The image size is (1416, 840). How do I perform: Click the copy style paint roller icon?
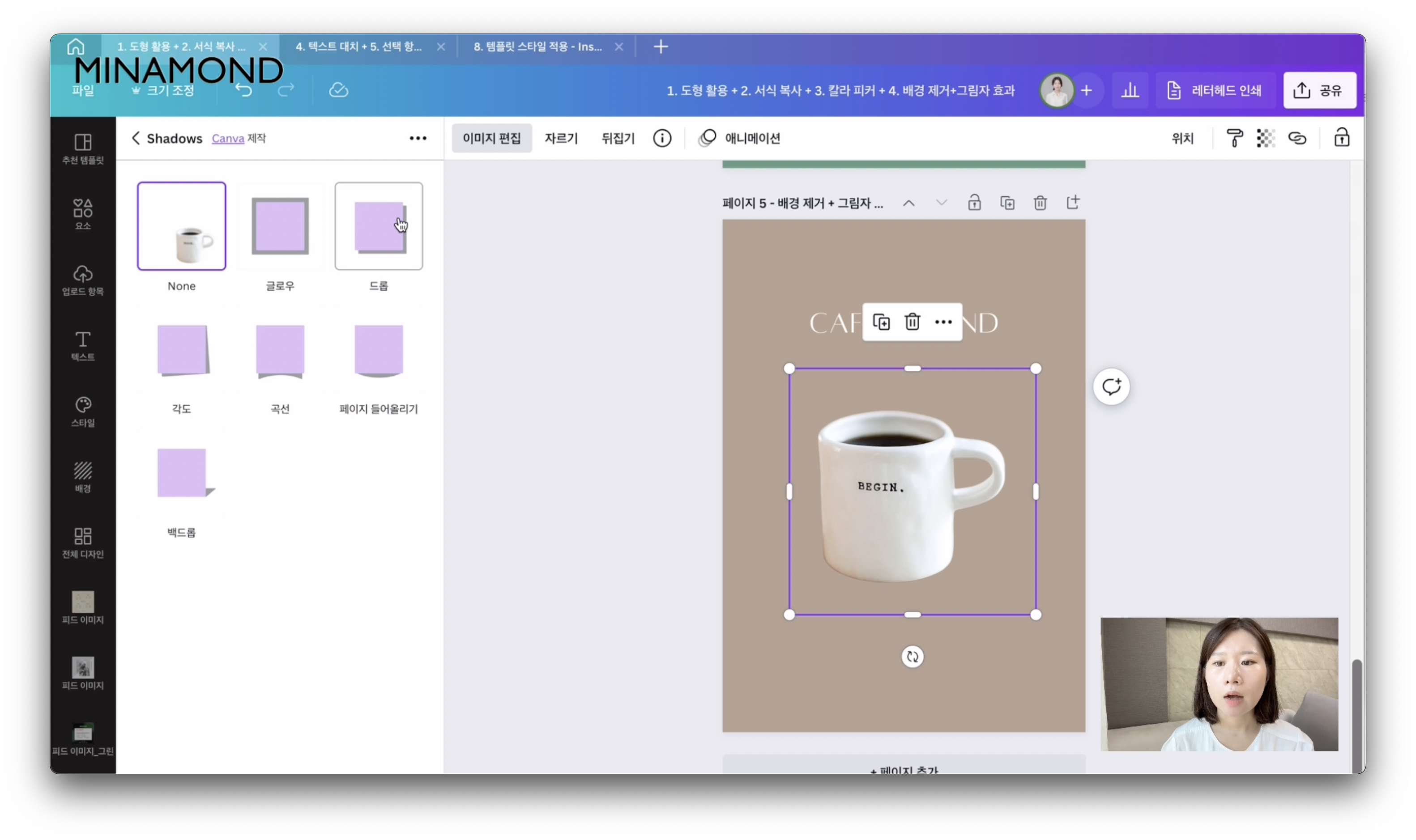tap(1234, 138)
